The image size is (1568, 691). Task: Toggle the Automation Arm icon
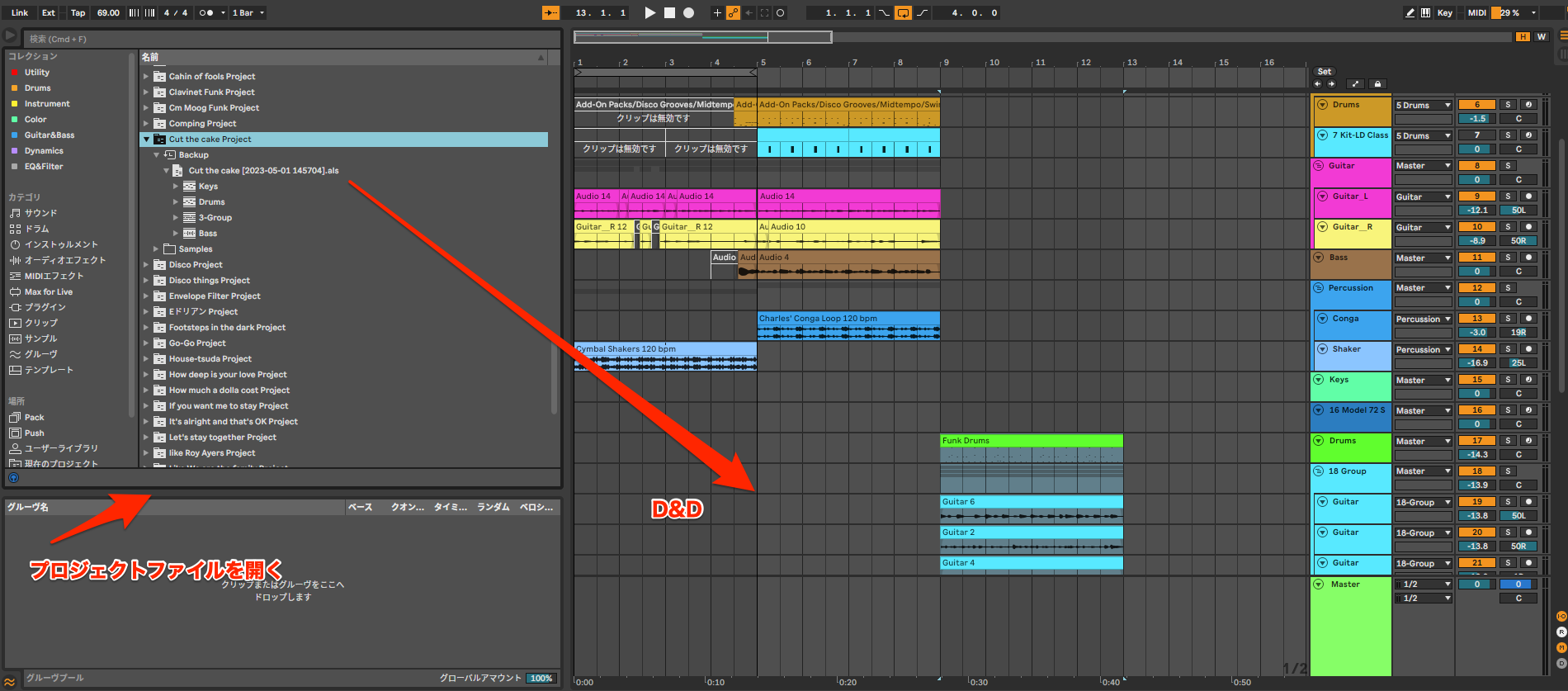click(733, 13)
